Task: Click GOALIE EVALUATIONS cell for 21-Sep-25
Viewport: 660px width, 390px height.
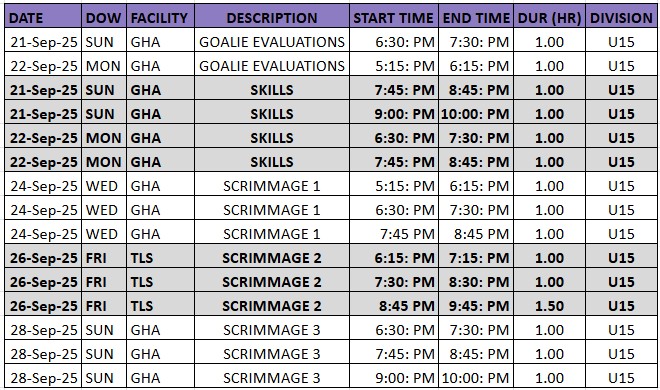Action: tap(272, 42)
